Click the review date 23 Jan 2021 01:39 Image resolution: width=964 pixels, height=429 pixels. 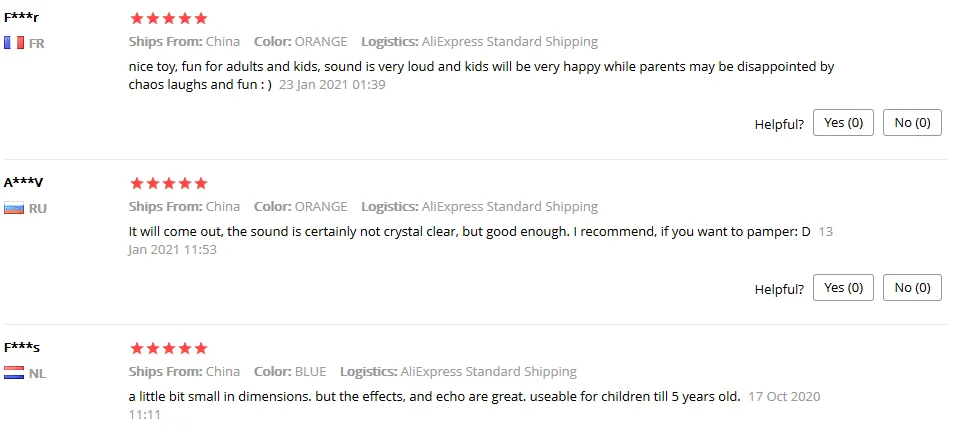click(333, 85)
